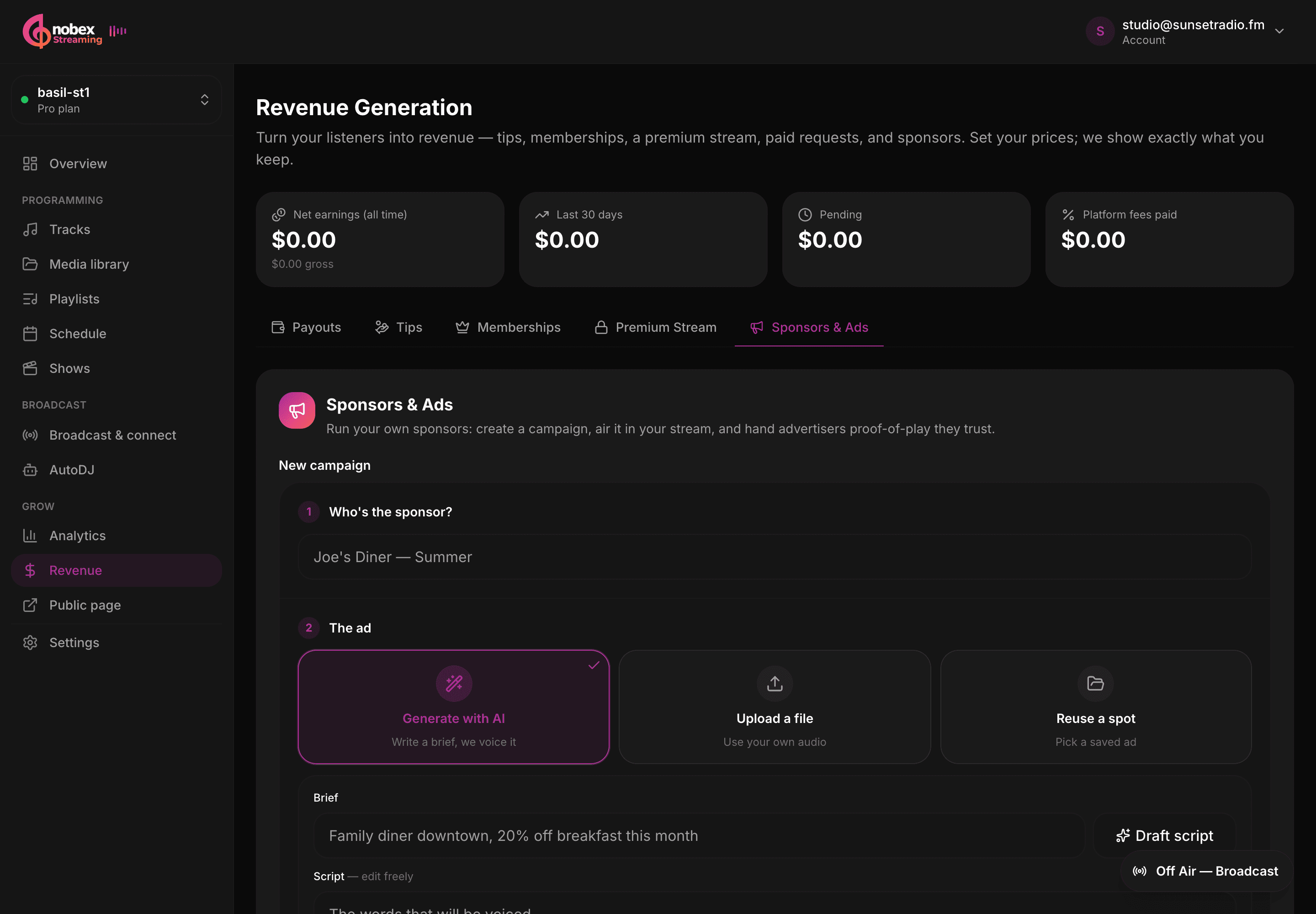Open the account dropdown chevron
Viewport: 1316px width, 914px height.
[1279, 32]
